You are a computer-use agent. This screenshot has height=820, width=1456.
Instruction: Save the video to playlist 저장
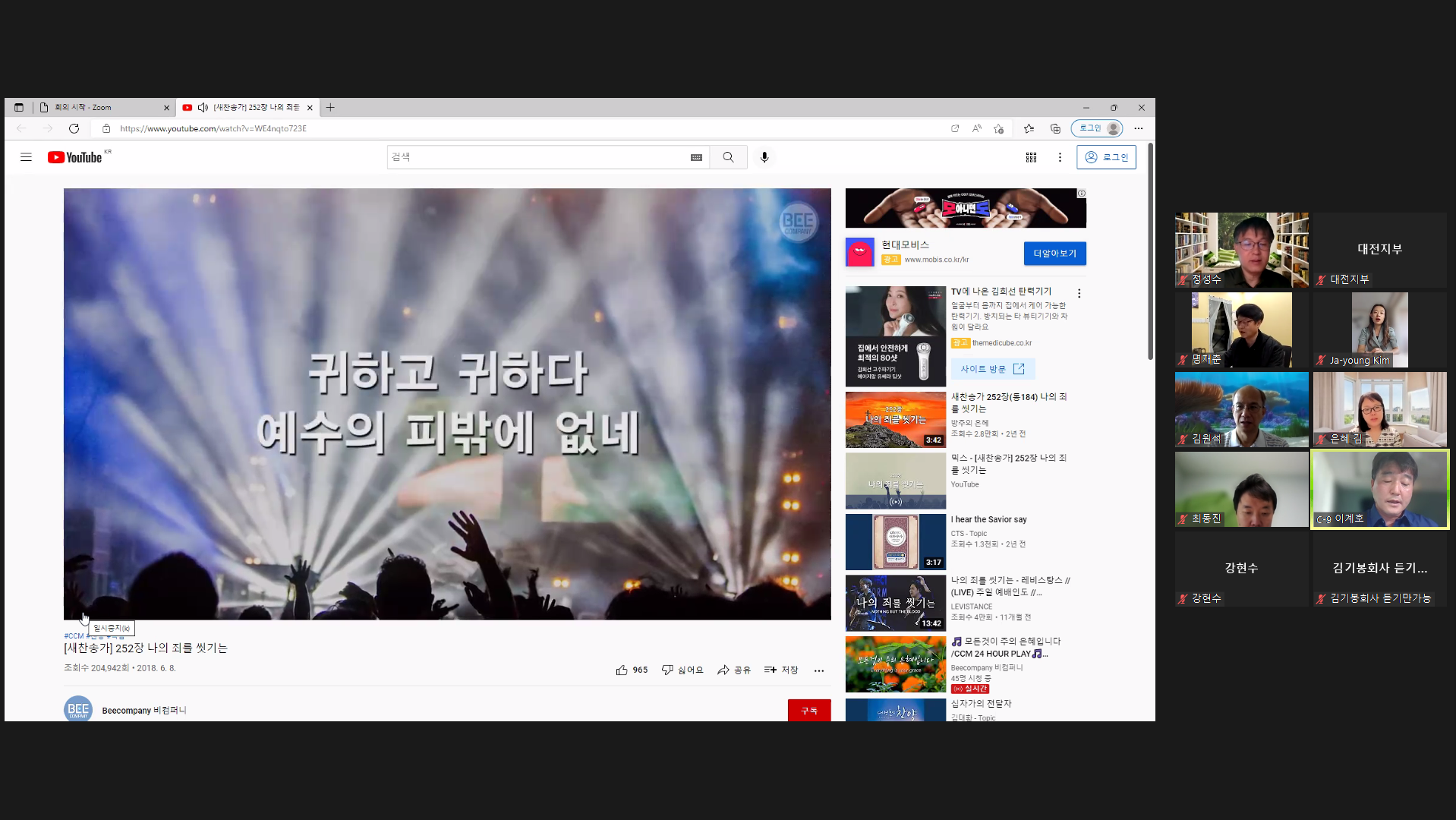(x=781, y=670)
